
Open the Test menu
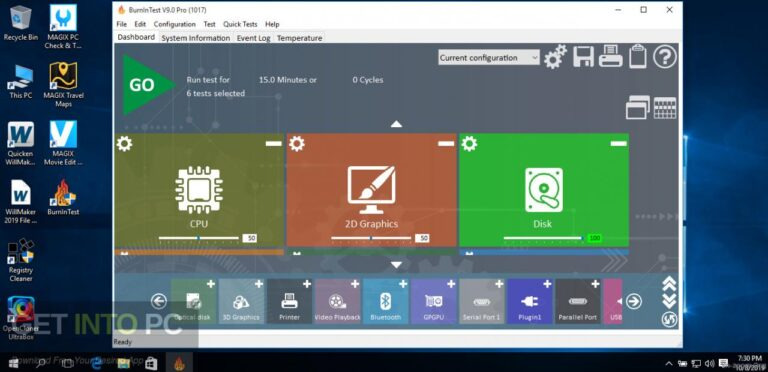210,24
